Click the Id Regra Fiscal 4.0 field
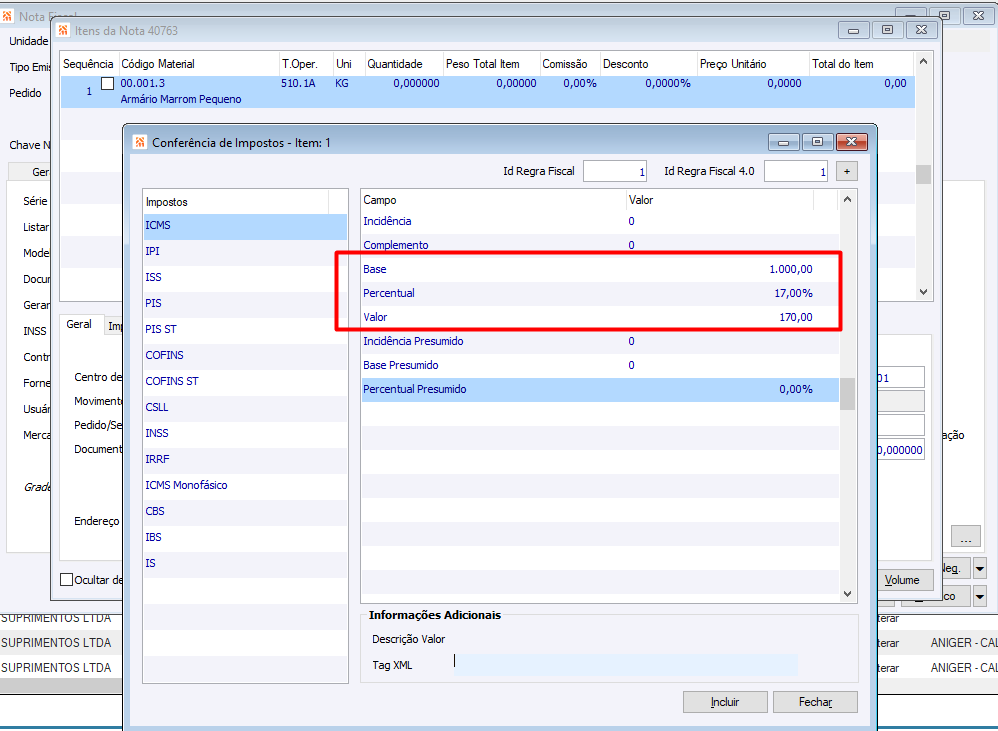This screenshot has width=998, height=731. tap(796, 171)
